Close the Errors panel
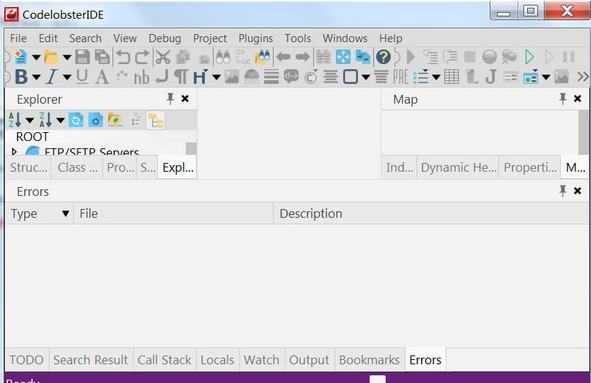The image size is (591, 383). 577,191
